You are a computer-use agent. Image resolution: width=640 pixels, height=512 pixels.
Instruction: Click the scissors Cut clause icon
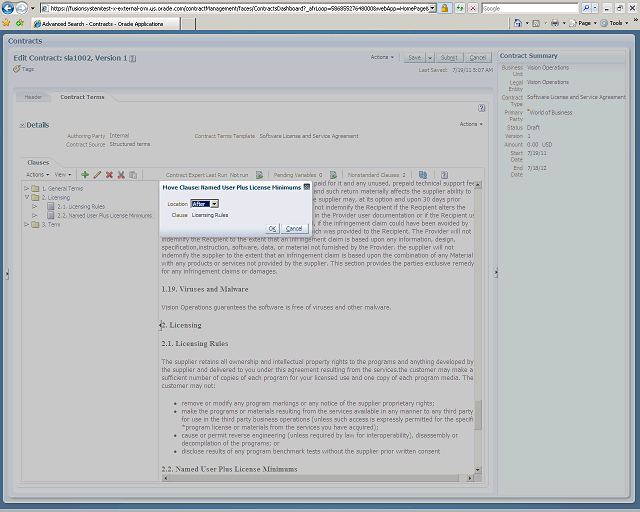coord(121,175)
